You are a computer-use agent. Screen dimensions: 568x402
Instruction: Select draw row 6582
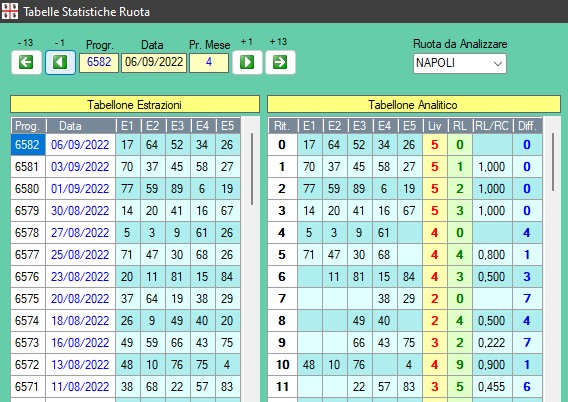pos(126,145)
